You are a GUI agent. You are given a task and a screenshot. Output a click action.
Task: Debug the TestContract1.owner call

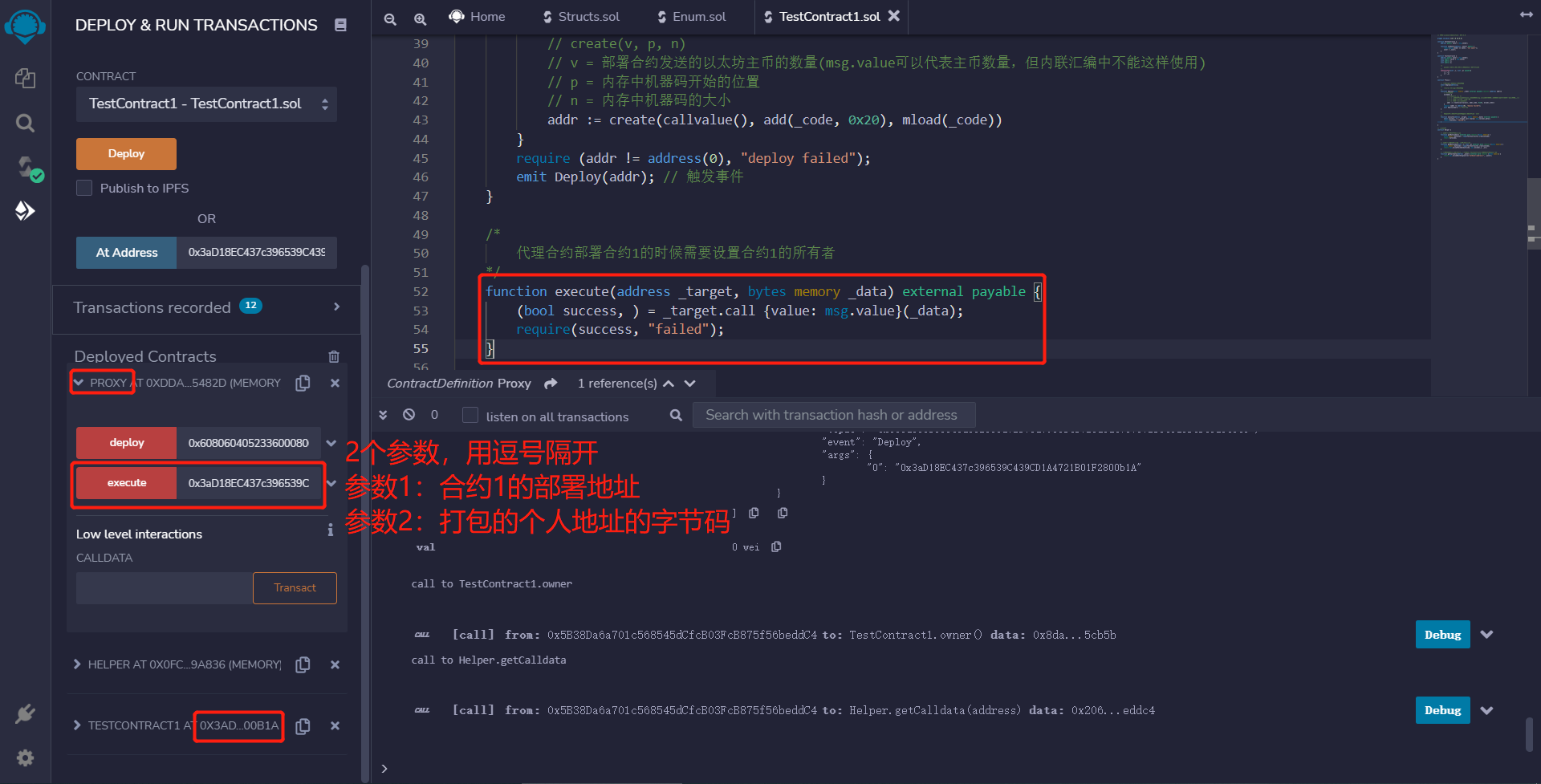coord(1442,634)
